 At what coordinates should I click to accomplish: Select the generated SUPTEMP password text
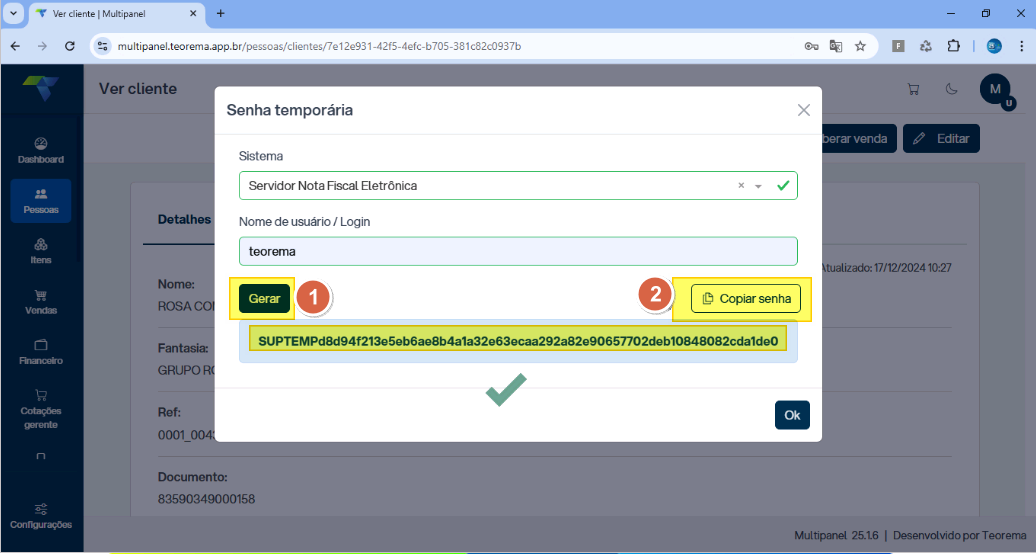tap(518, 341)
